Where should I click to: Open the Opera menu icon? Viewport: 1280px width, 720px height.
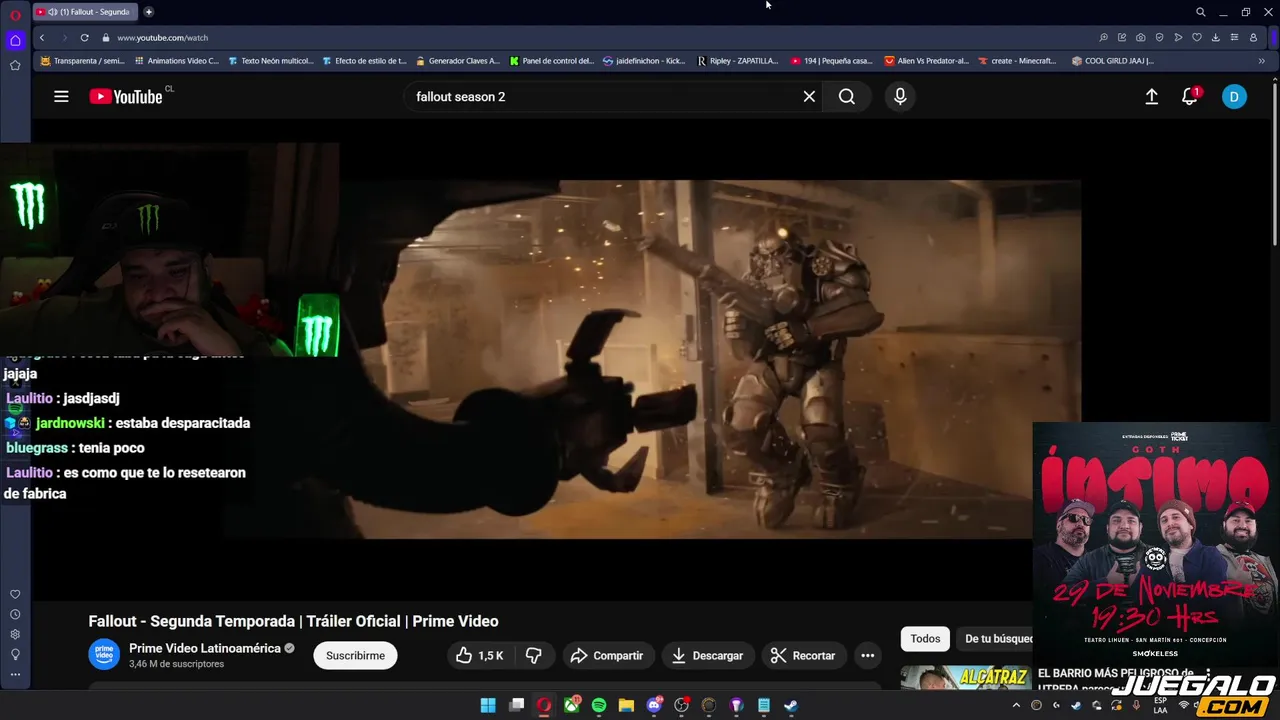(15, 14)
